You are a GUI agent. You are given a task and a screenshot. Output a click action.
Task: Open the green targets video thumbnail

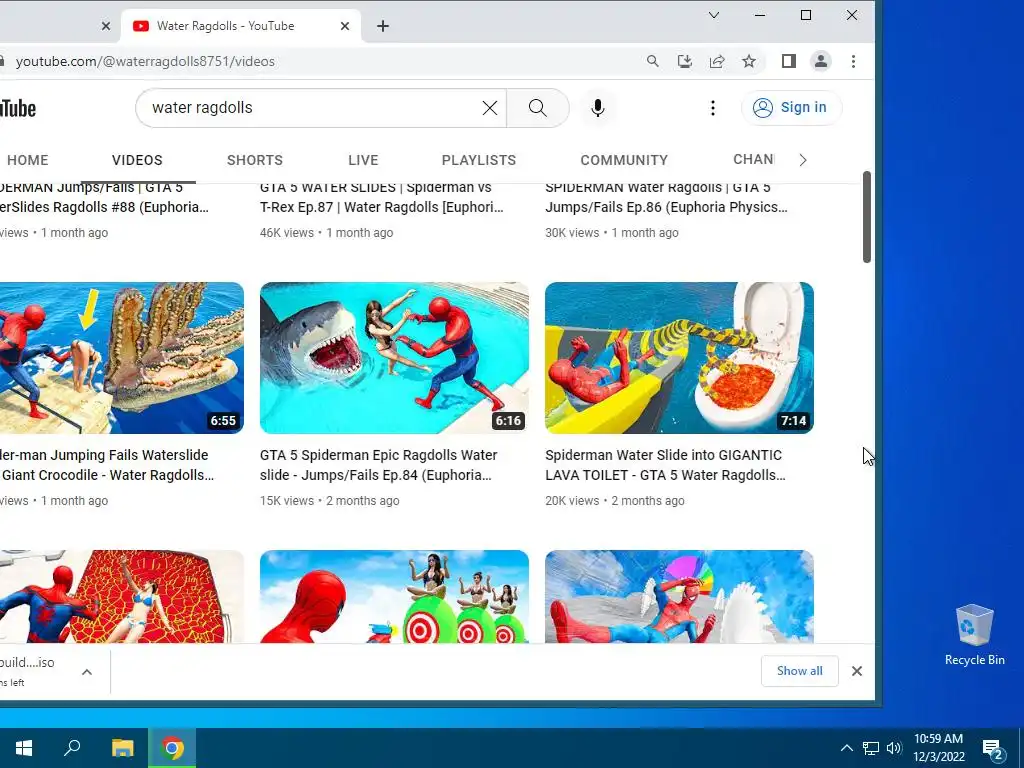[x=394, y=596]
